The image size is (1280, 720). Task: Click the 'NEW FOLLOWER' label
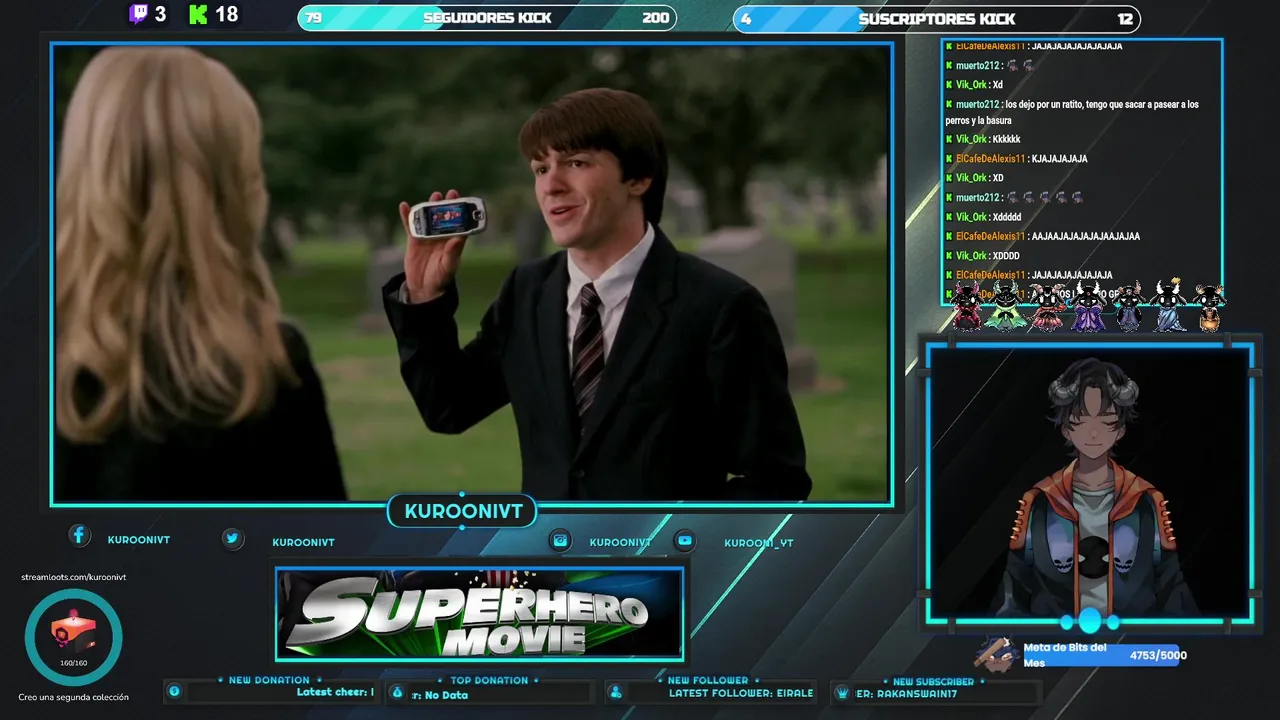click(x=708, y=681)
